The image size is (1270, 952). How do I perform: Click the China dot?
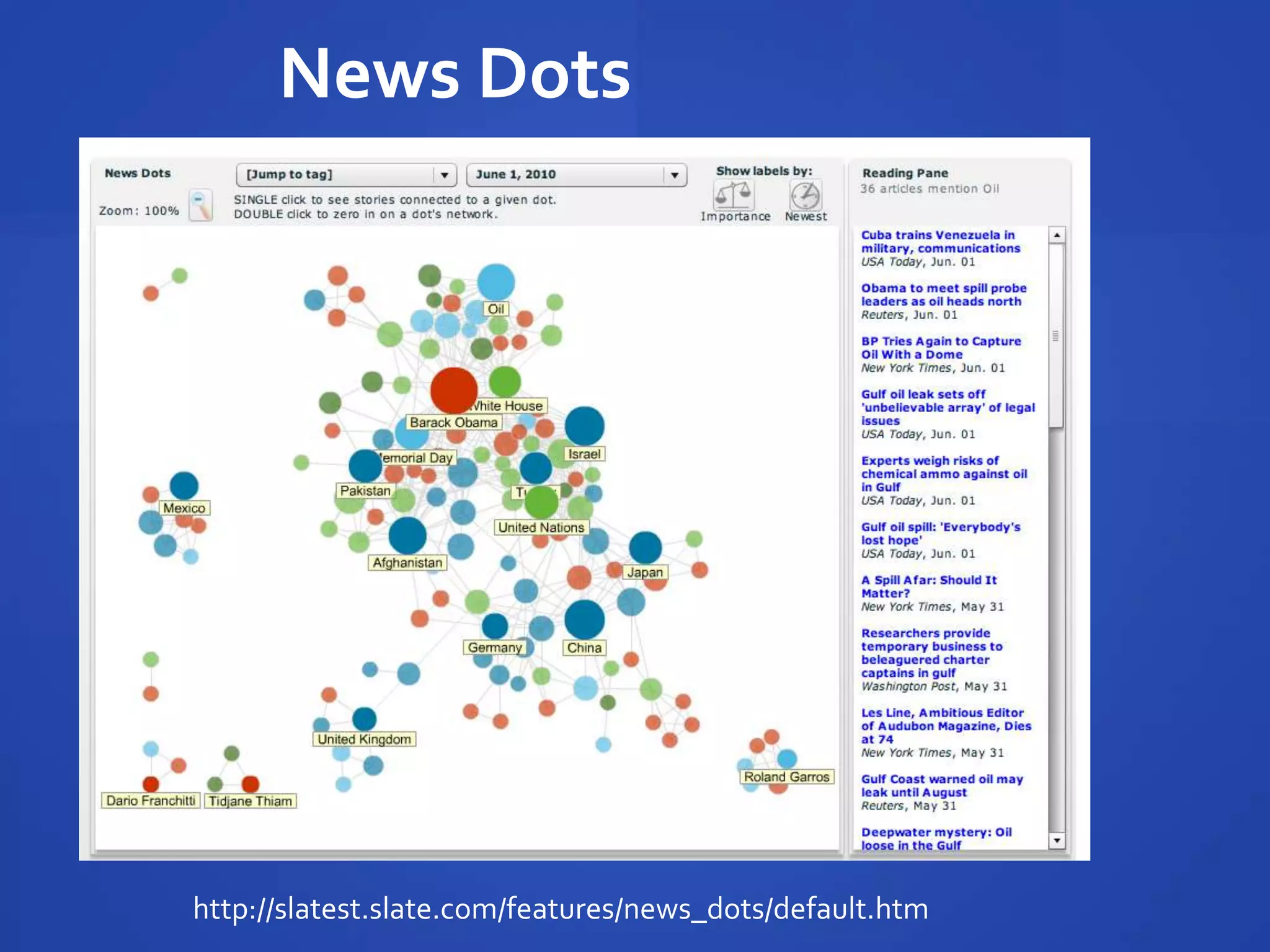[584, 620]
